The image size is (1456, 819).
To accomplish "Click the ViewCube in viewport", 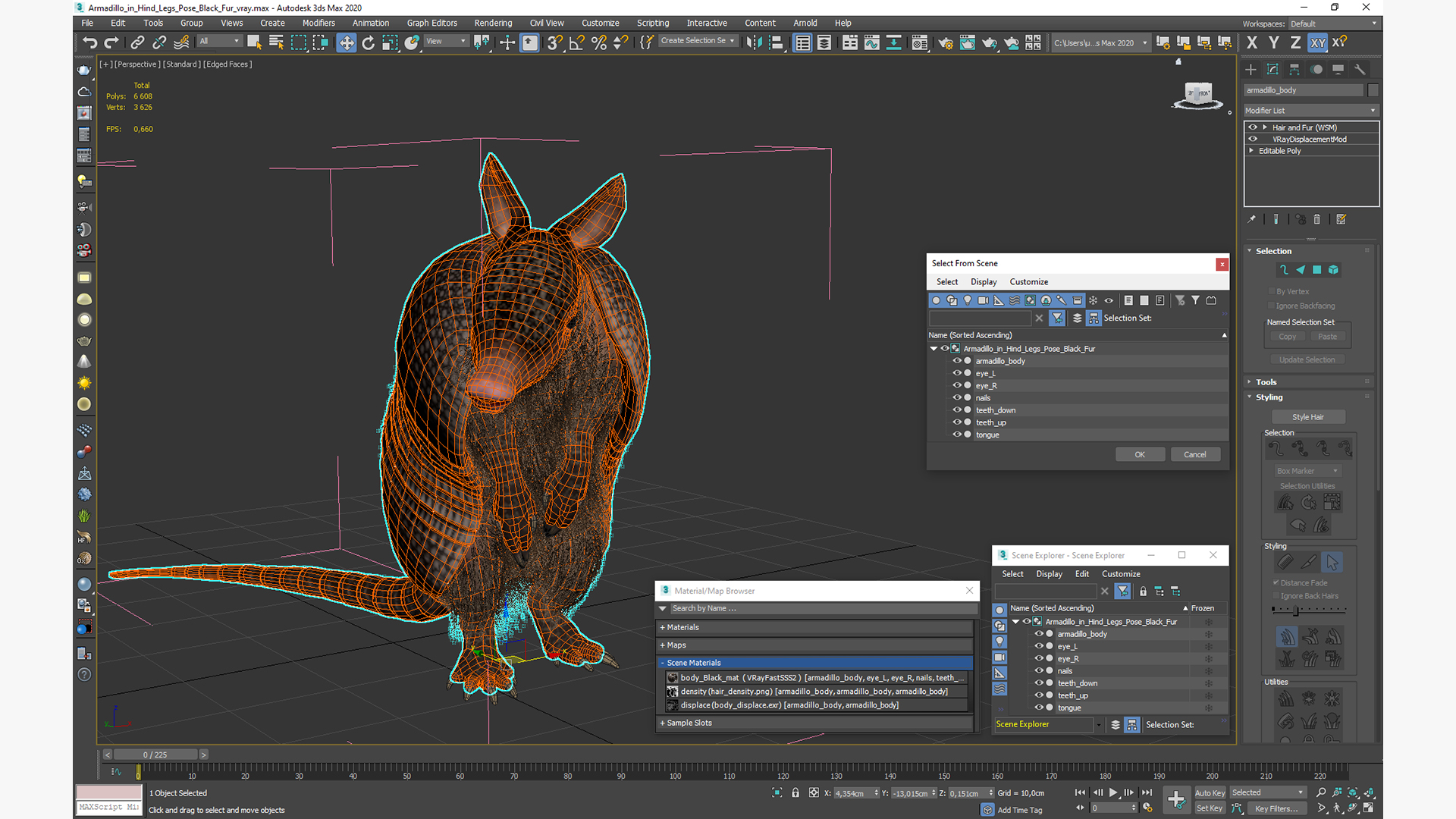I will point(1198,96).
